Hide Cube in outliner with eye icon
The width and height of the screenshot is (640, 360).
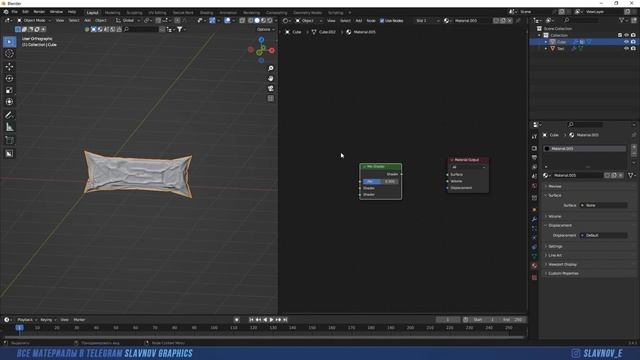(x=627, y=42)
